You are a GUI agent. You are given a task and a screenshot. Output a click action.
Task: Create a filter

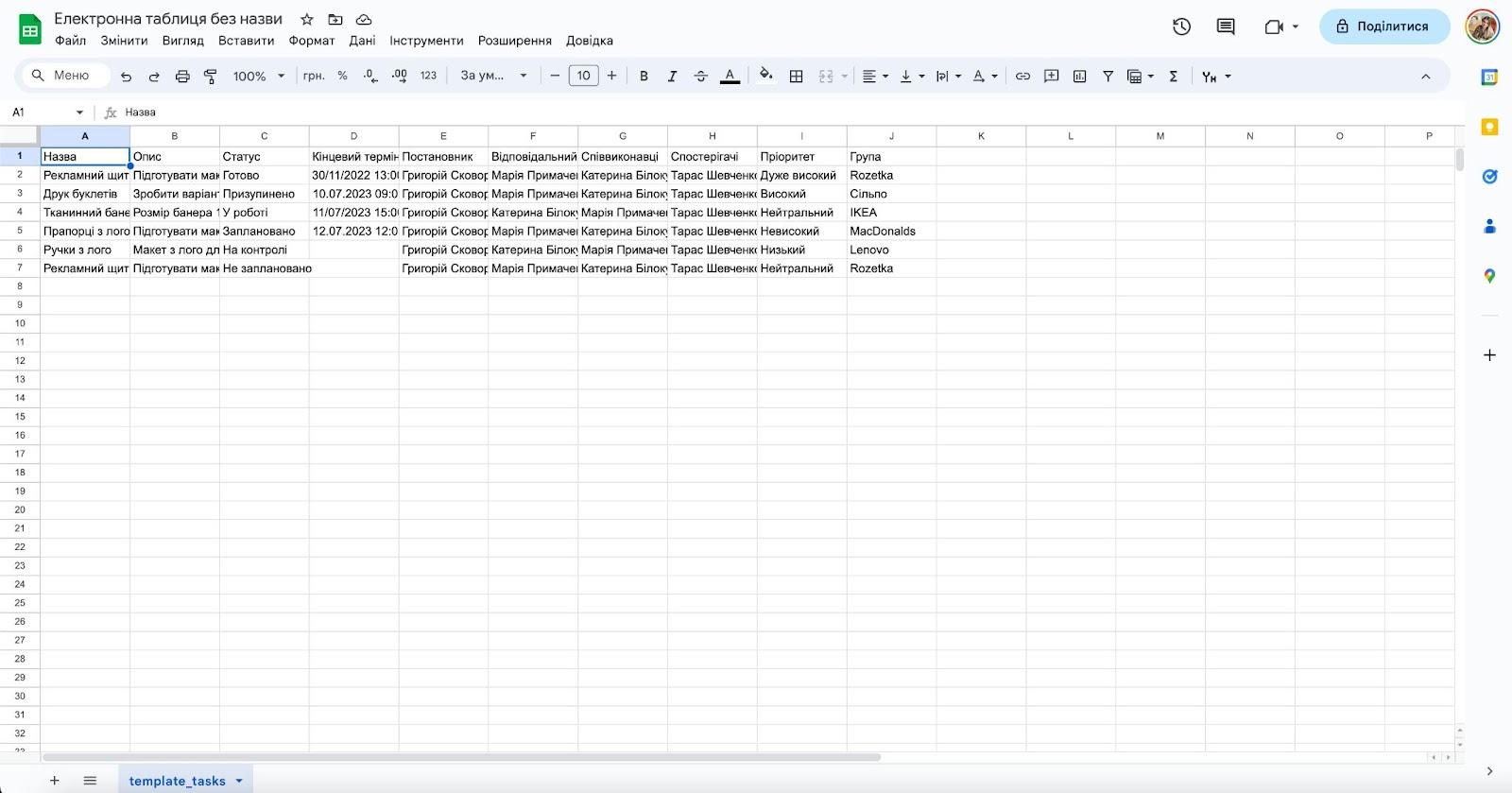pyautogui.click(x=1108, y=77)
